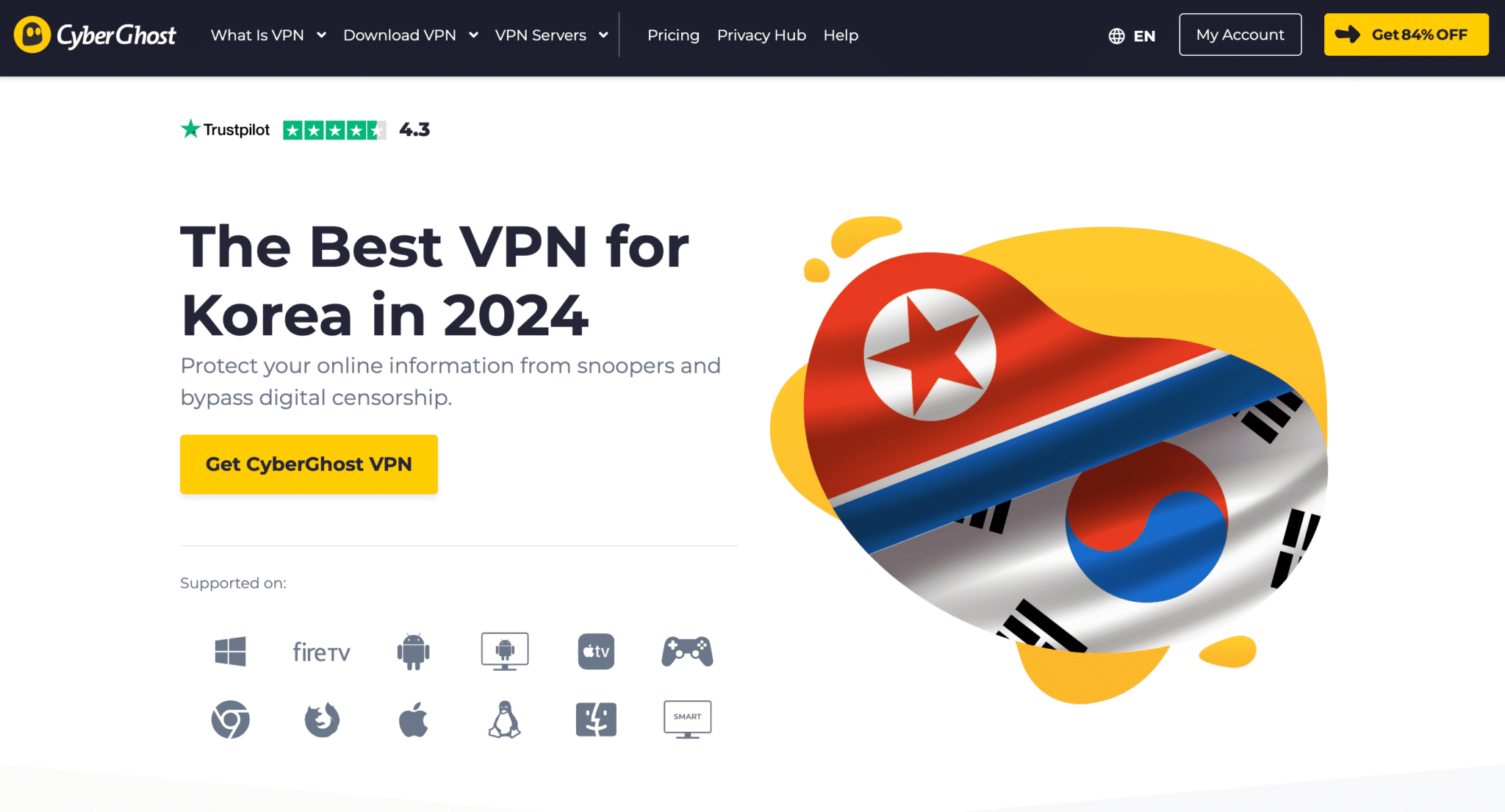Click the Smart TV icon
Image resolution: width=1505 pixels, height=812 pixels.
(687, 719)
